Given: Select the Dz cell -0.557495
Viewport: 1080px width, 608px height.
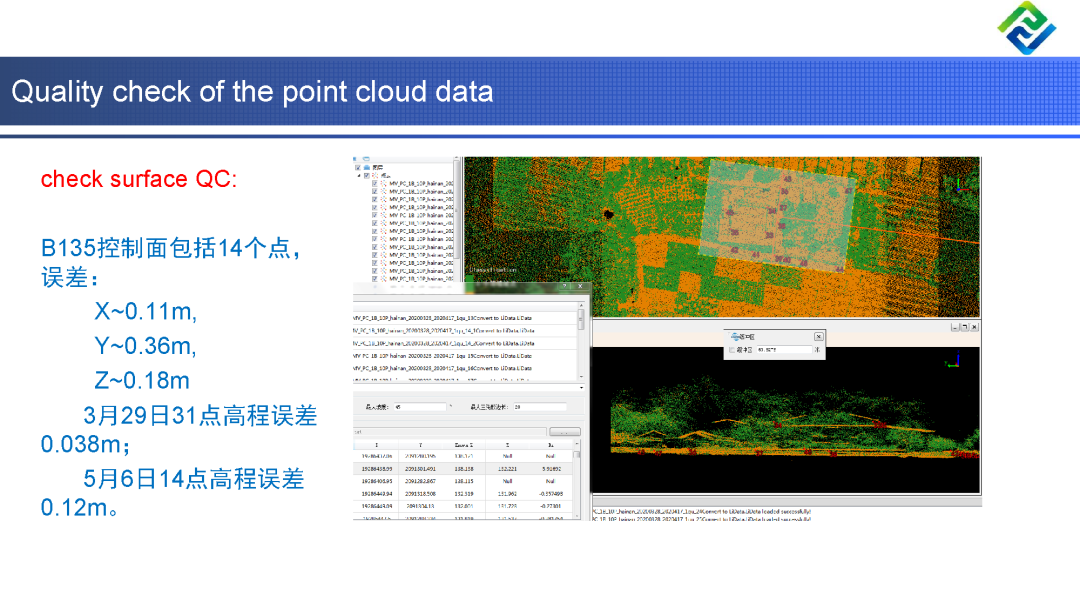Looking at the screenshot, I should point(551,494).
